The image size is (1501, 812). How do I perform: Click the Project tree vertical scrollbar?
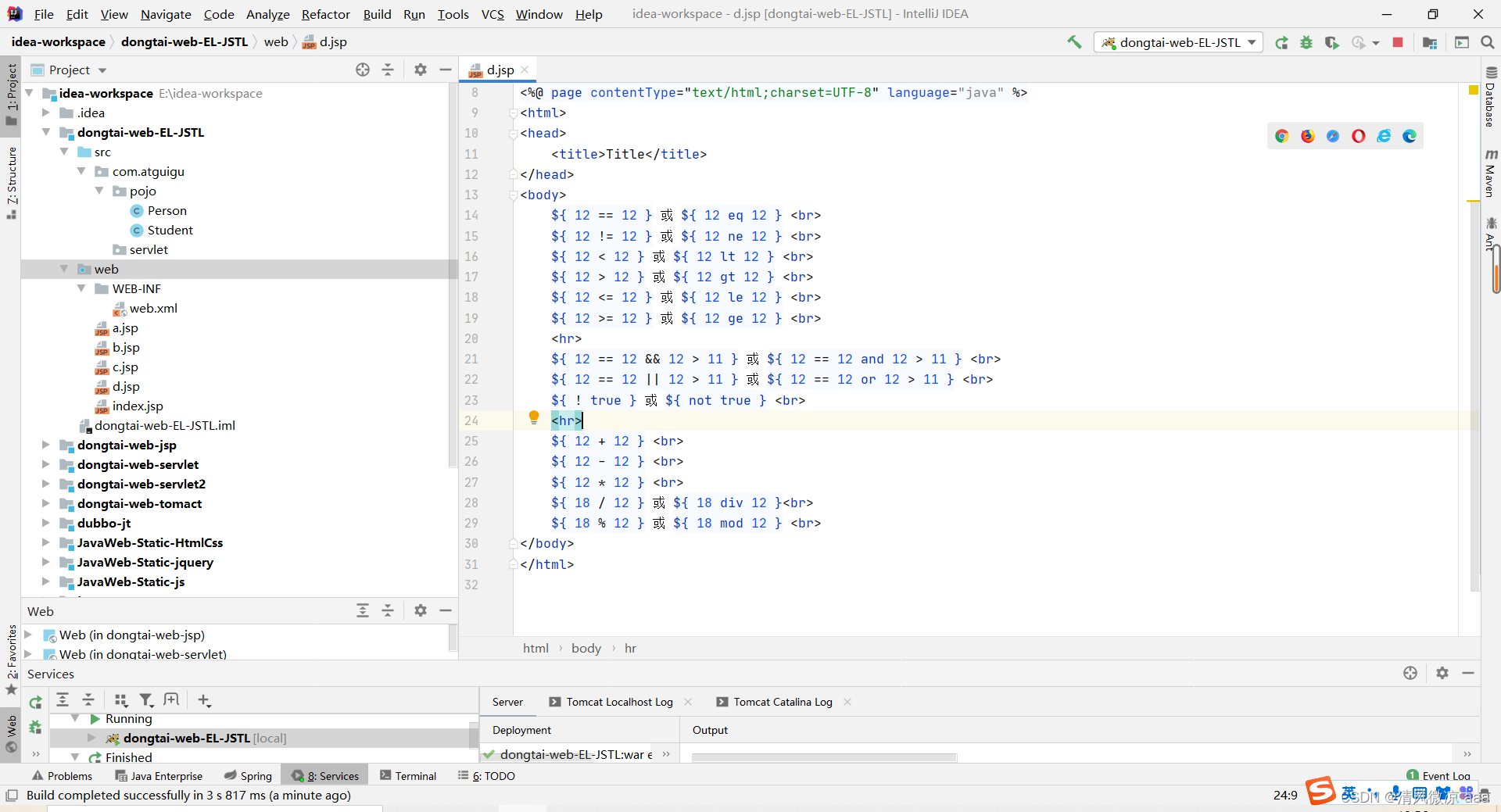(x=453, y=274)
